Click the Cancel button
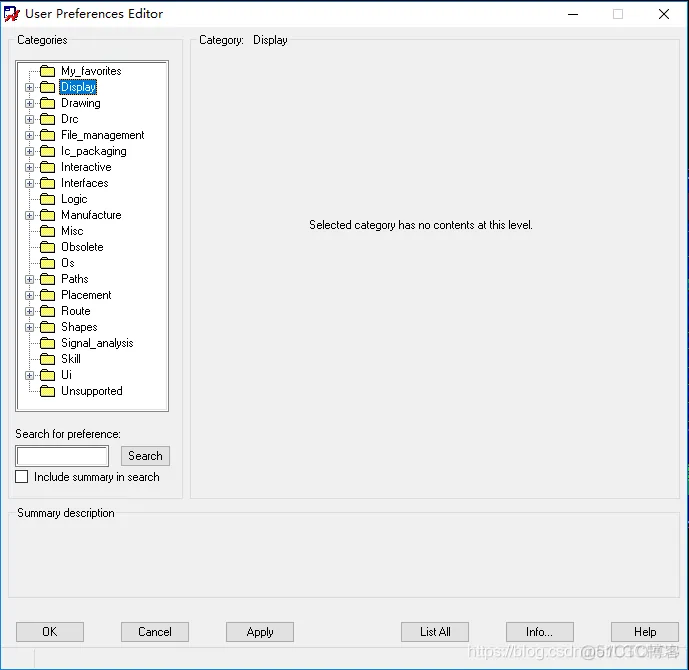This screenshot has height=670, width=689. pos(155,632)
